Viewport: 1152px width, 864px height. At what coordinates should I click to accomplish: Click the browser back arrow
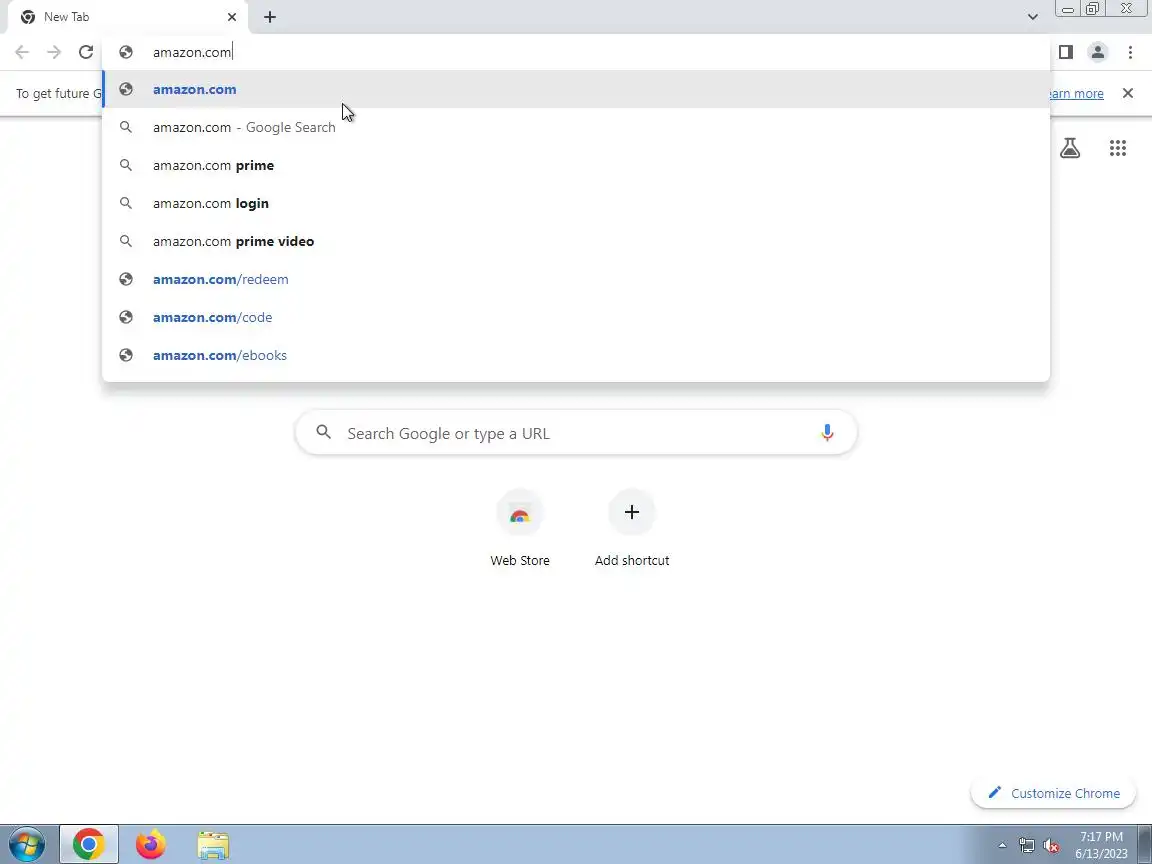[x=22, y=52]
